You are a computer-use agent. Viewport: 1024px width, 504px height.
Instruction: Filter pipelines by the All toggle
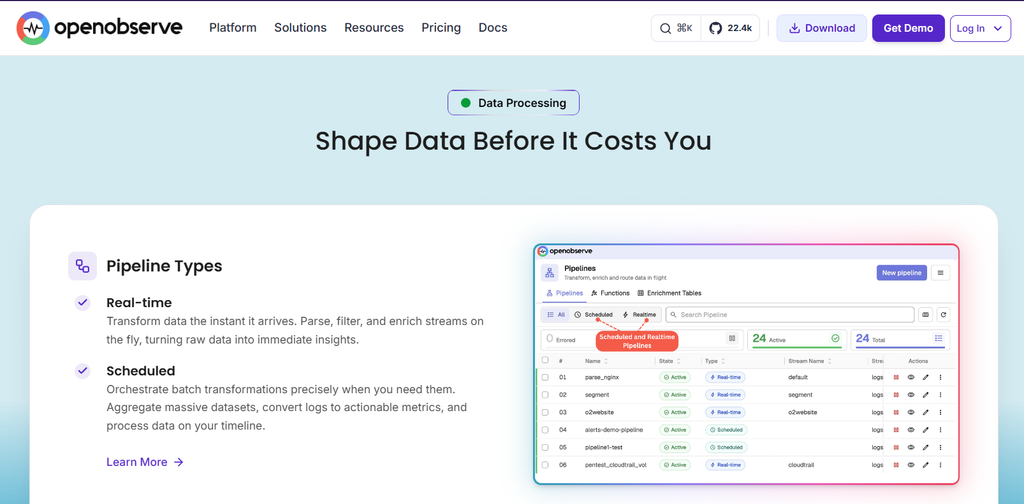tap(556, 315)
